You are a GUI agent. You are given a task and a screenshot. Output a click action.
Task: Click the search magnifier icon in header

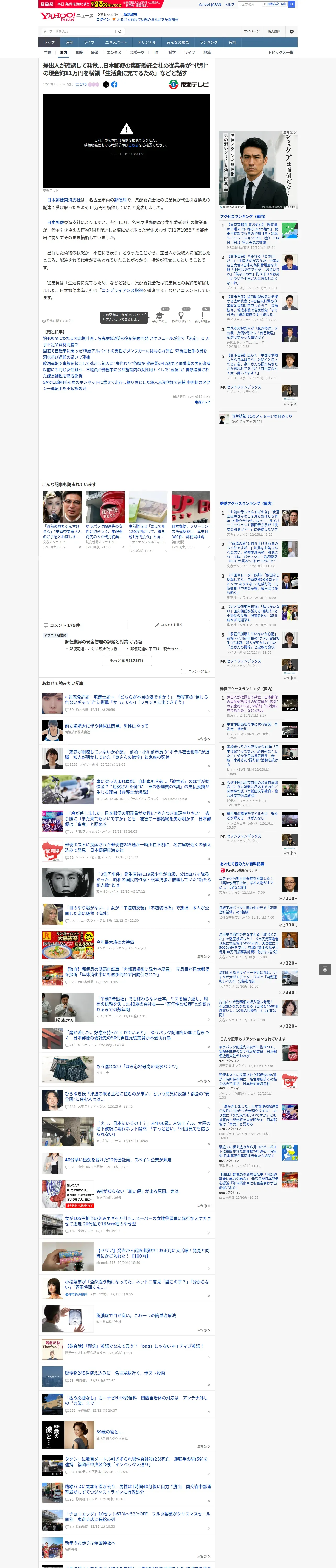(x=120, y=31)
